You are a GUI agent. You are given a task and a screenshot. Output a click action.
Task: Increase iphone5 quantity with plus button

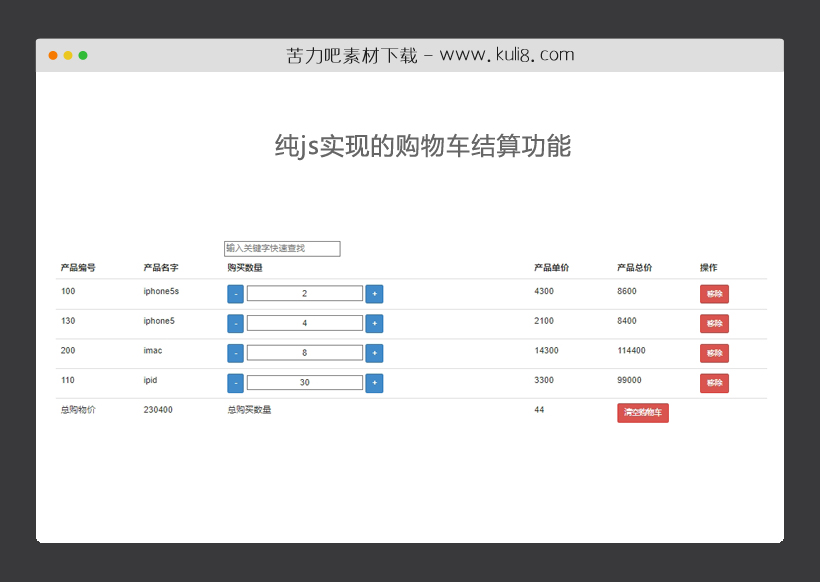[x=373, y=323]
